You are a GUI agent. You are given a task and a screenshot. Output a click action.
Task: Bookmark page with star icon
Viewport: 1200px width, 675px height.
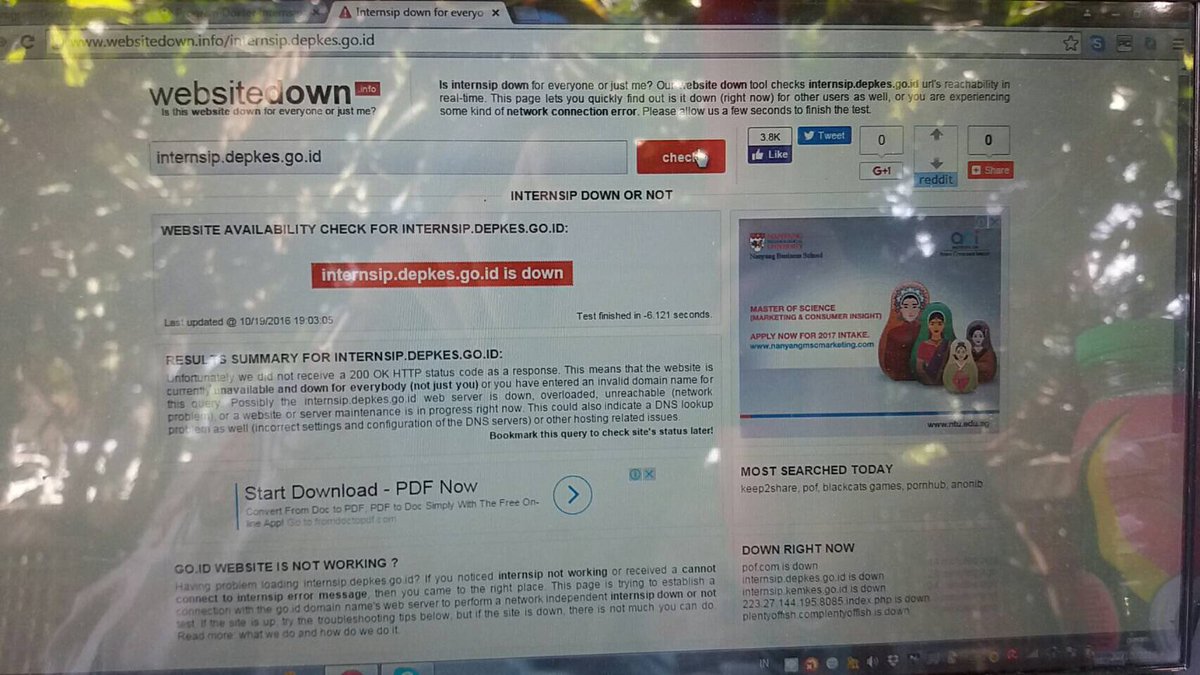pos(1071,43)
